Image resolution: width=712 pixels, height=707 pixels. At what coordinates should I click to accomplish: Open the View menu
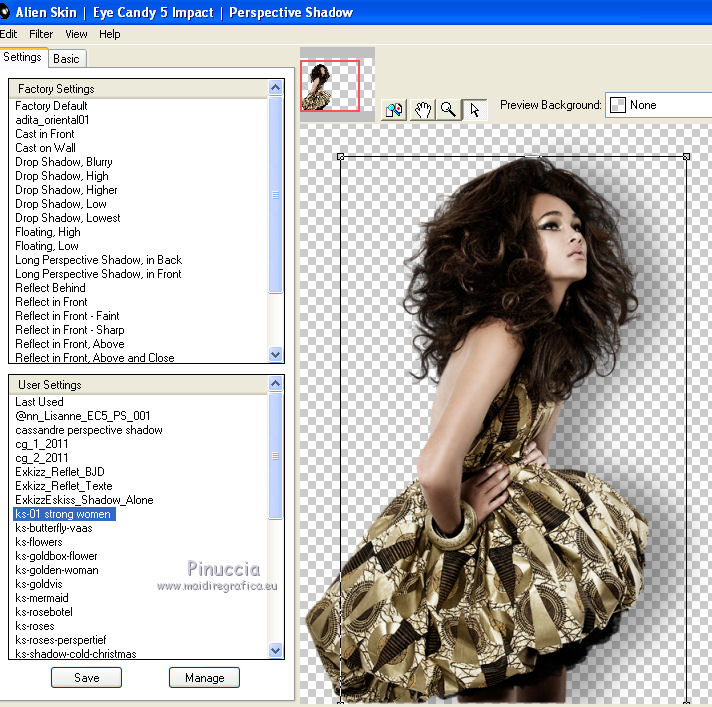pyautogui.click(x=76, y=34)
